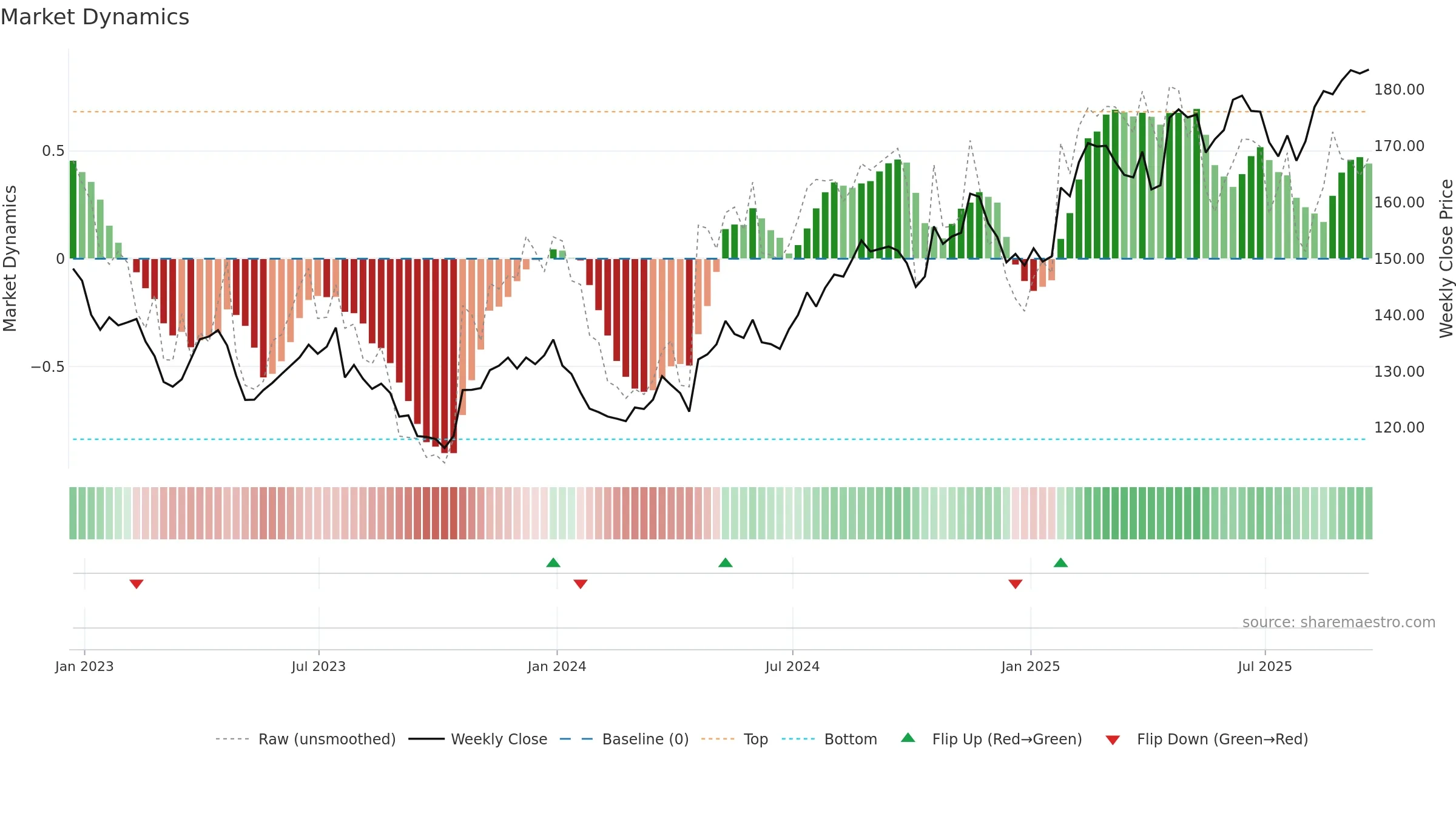The height and width of the screenshot is (819, 1456).
Task: Click the 0.5 Market Dynamics axis value
Action: [53, 150]
